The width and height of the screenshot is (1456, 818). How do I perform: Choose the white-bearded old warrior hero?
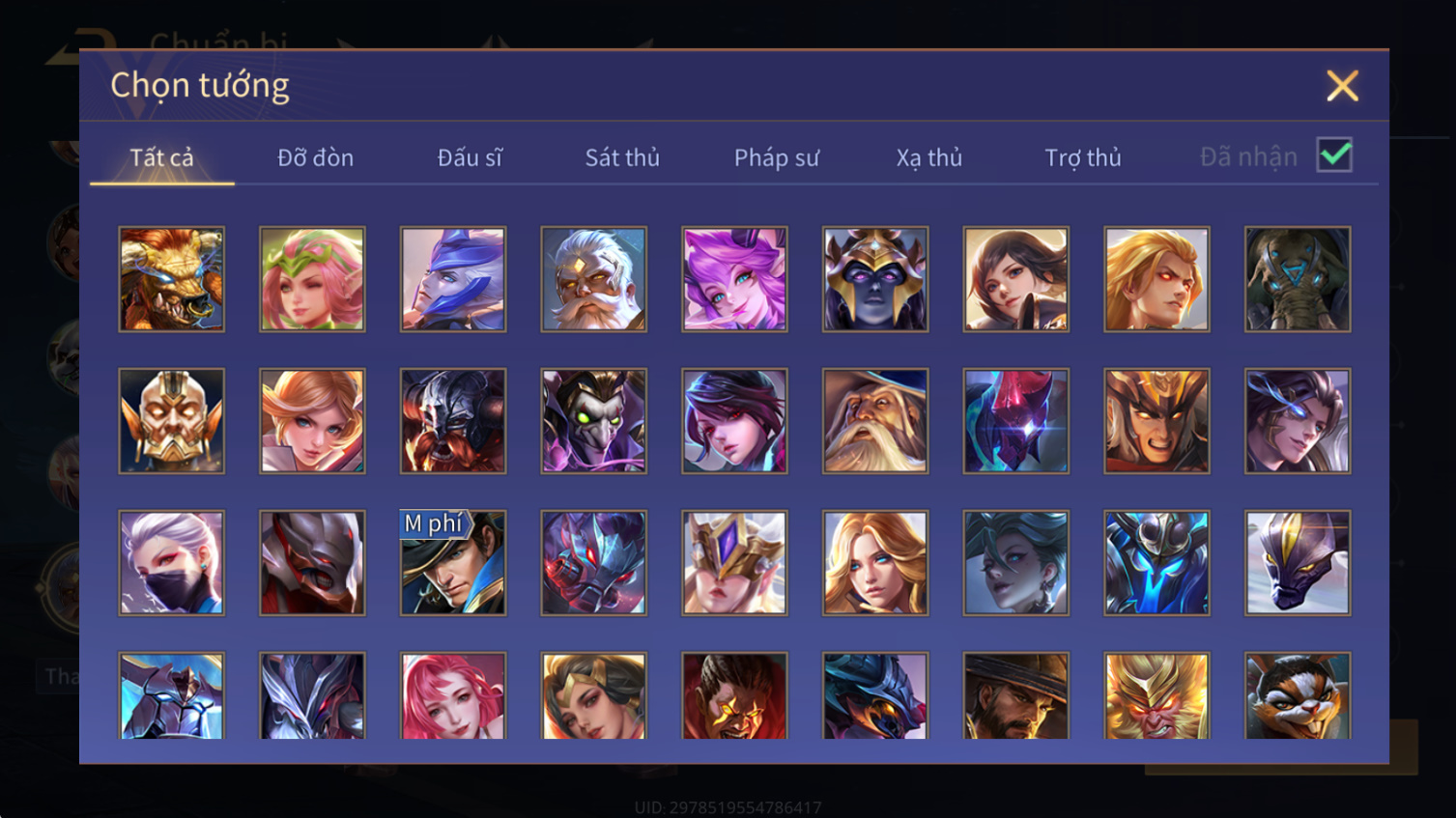click(x=593, y=279)
